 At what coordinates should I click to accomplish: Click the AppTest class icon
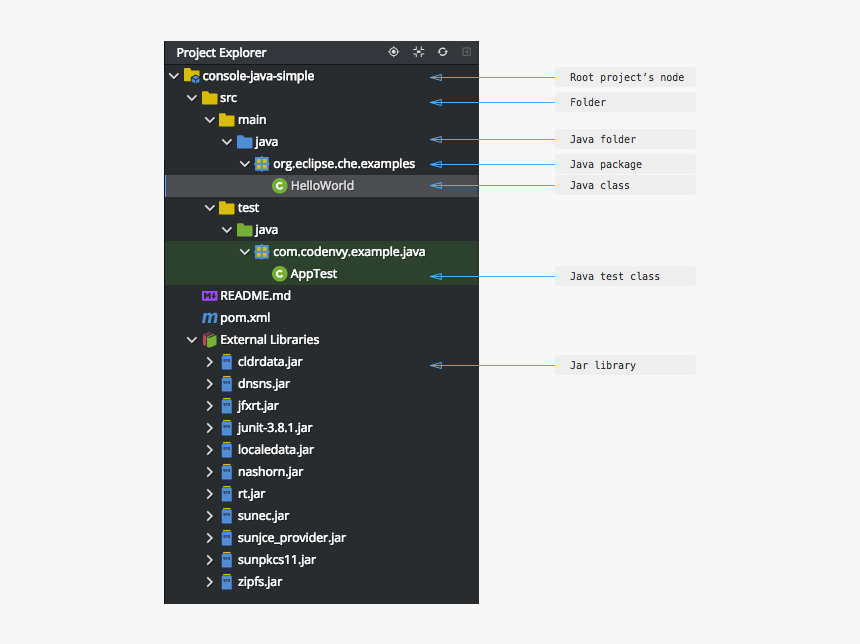(280, 274)
